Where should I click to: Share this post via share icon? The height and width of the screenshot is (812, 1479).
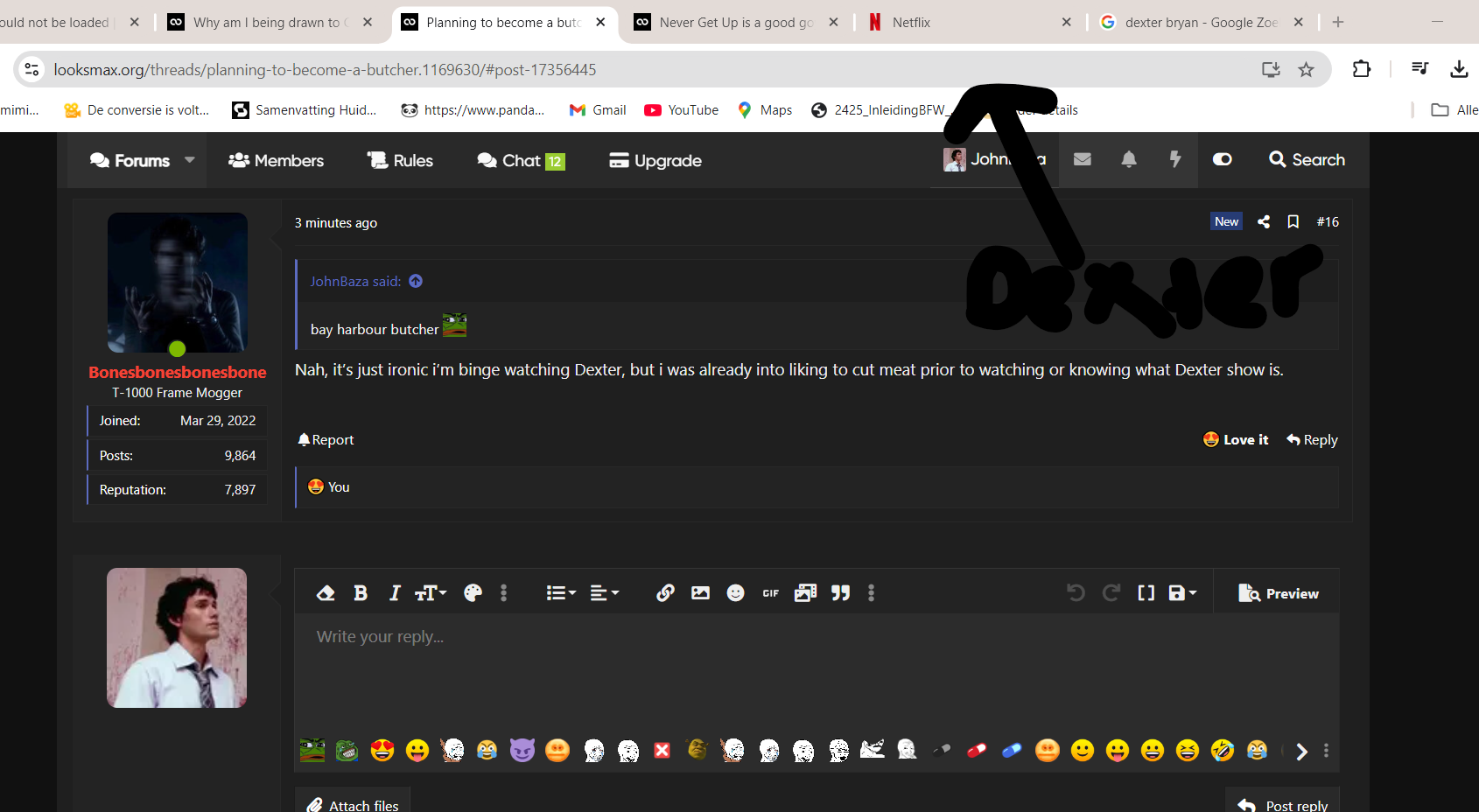pyautogui.click(x=1263, y=222)
